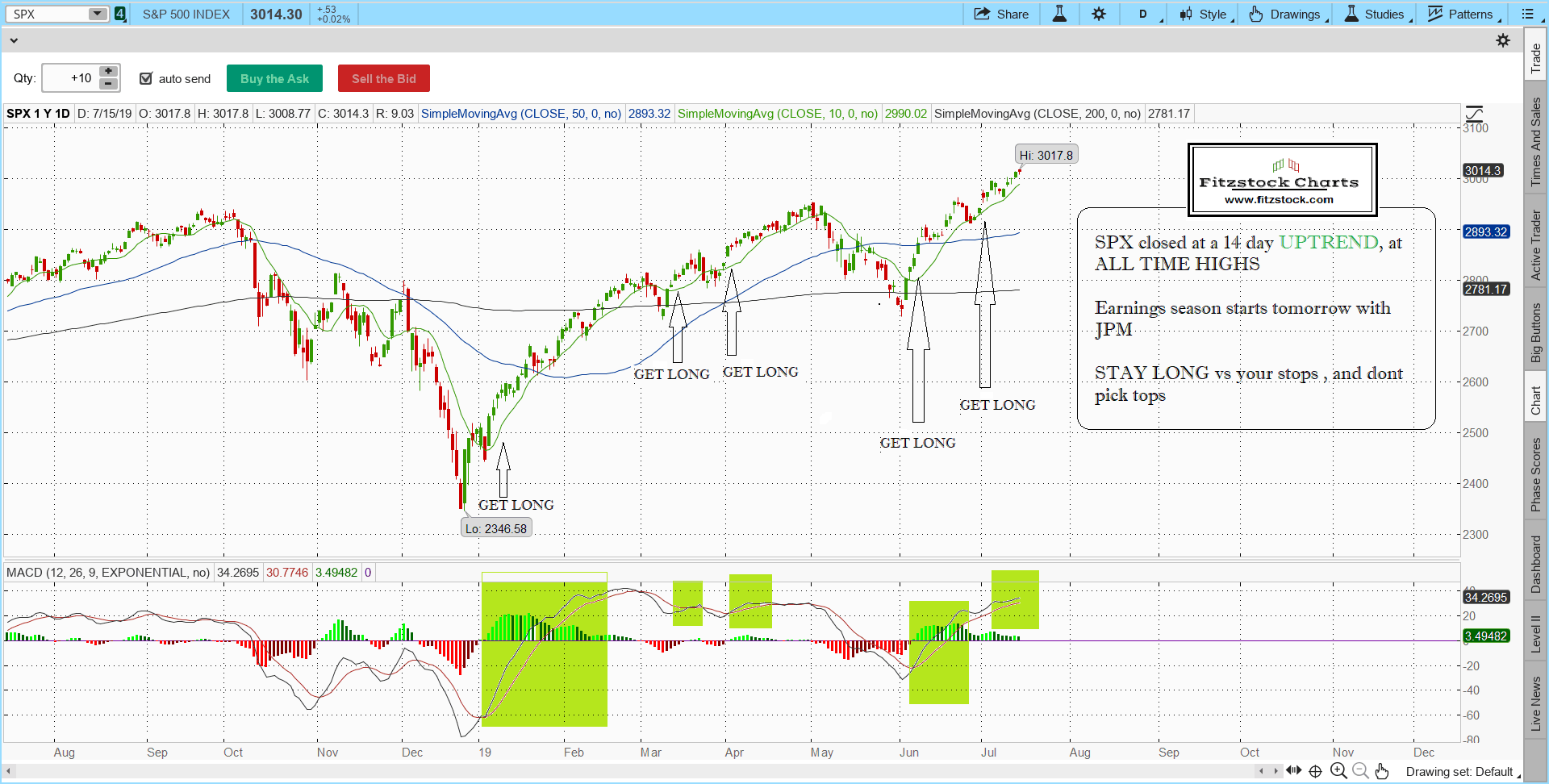Click the linked color number 4 icon

(x=119, y=14)
